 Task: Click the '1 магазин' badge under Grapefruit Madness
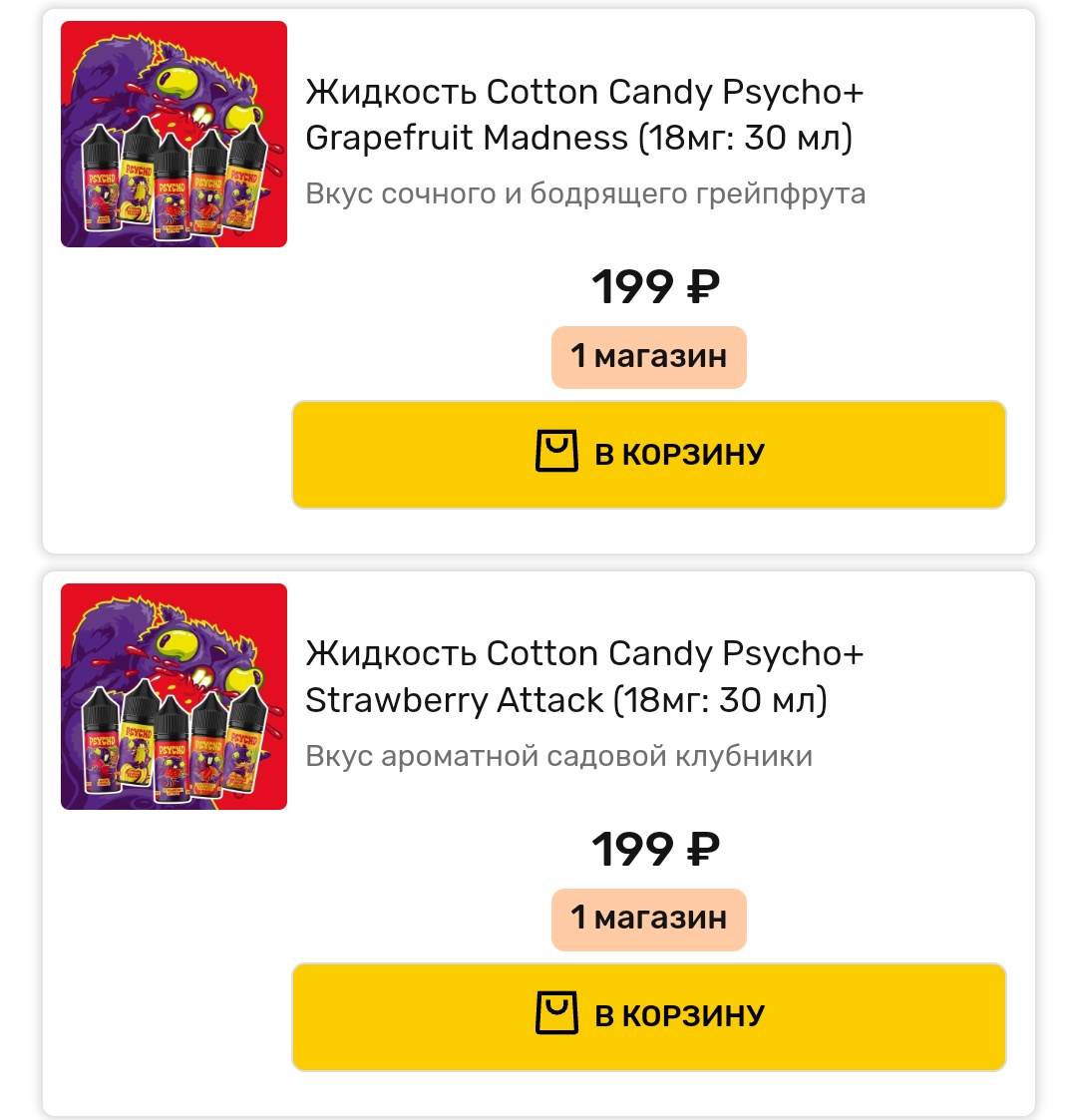[x=648, y=356]
